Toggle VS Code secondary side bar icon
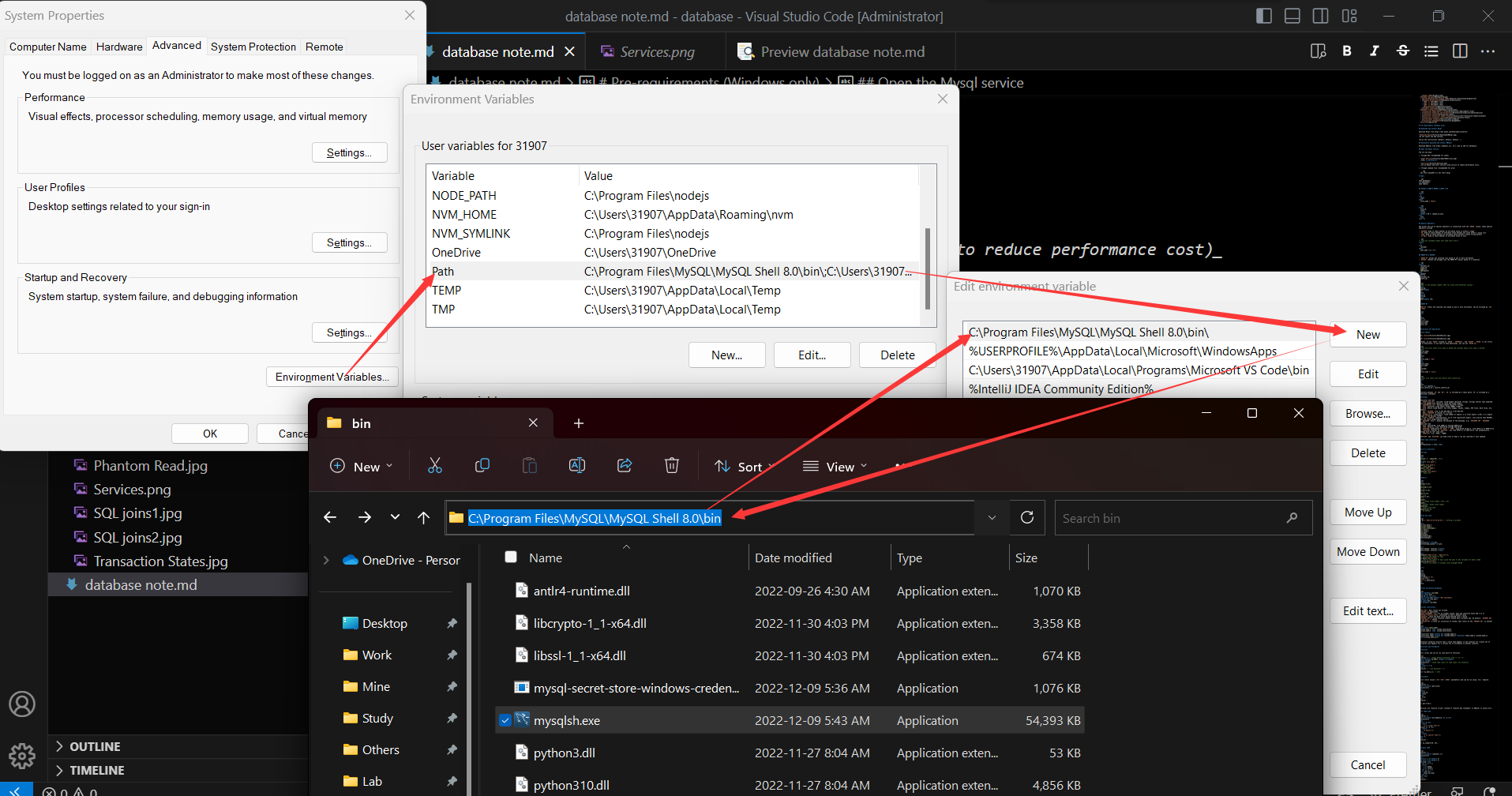The height and width of the screenshot is (796, 1512). (1320, 16)
